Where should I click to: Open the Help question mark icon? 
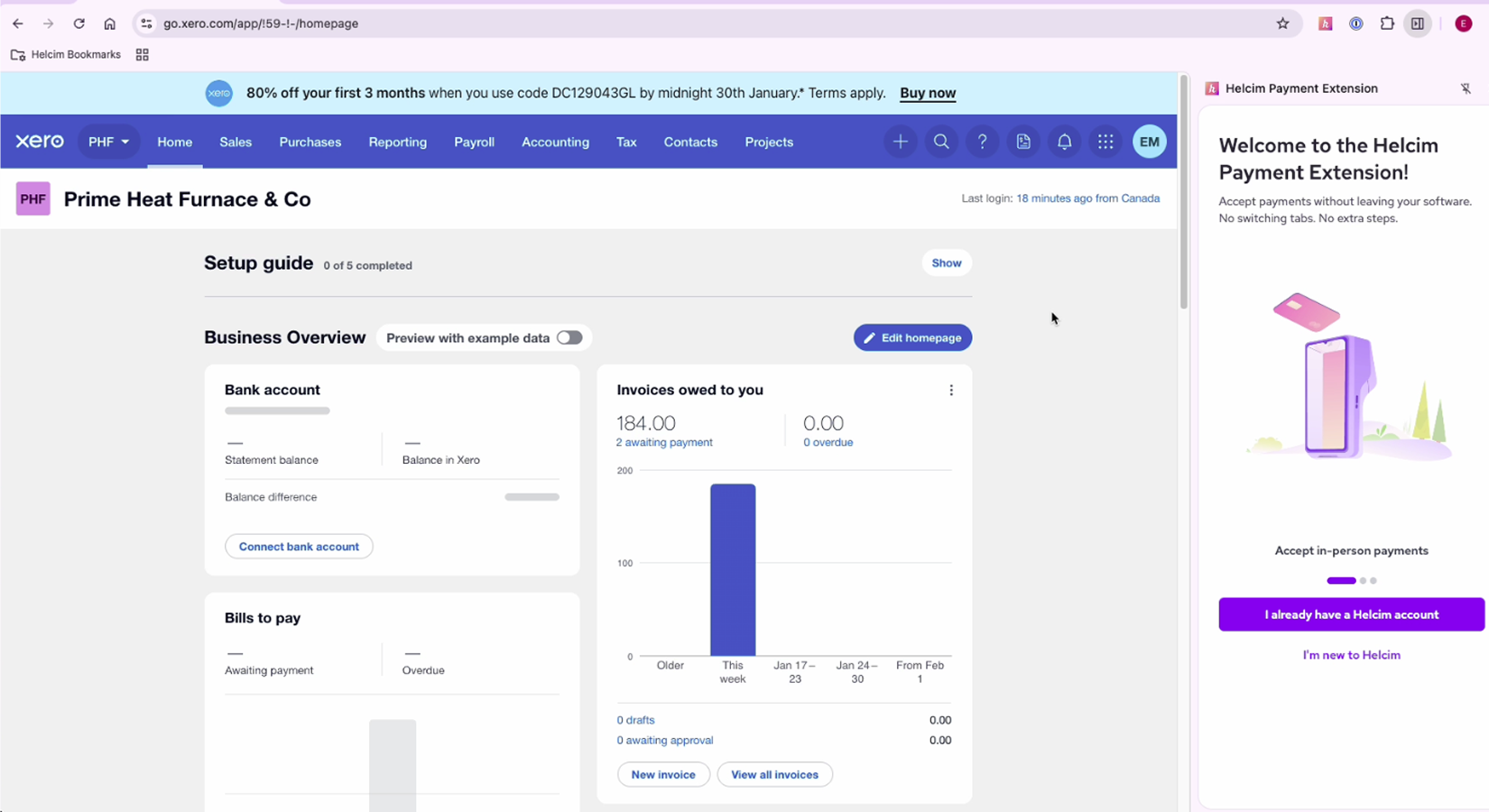[x=982, y=142]
